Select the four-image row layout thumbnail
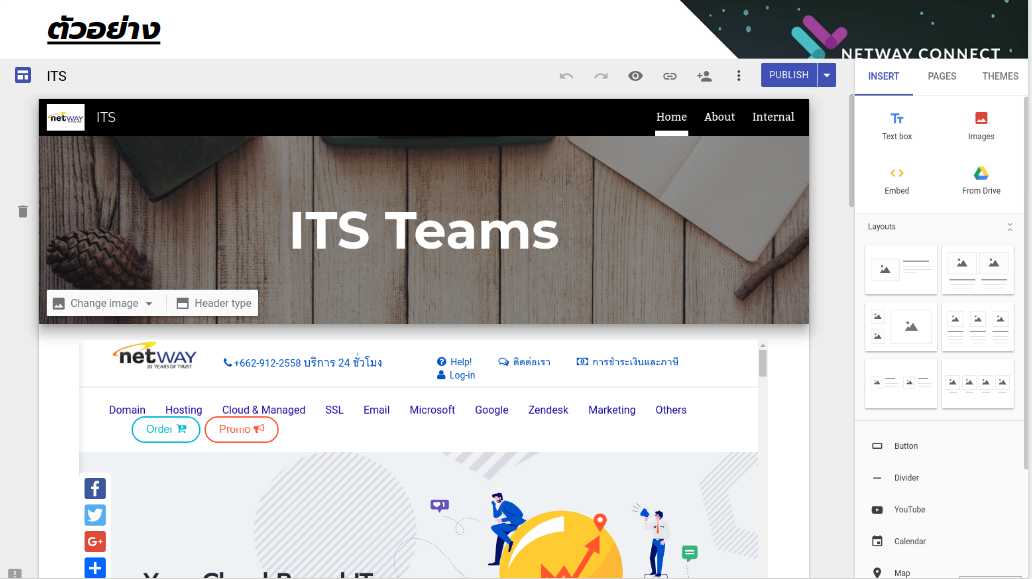 click(x=978, y=383)
